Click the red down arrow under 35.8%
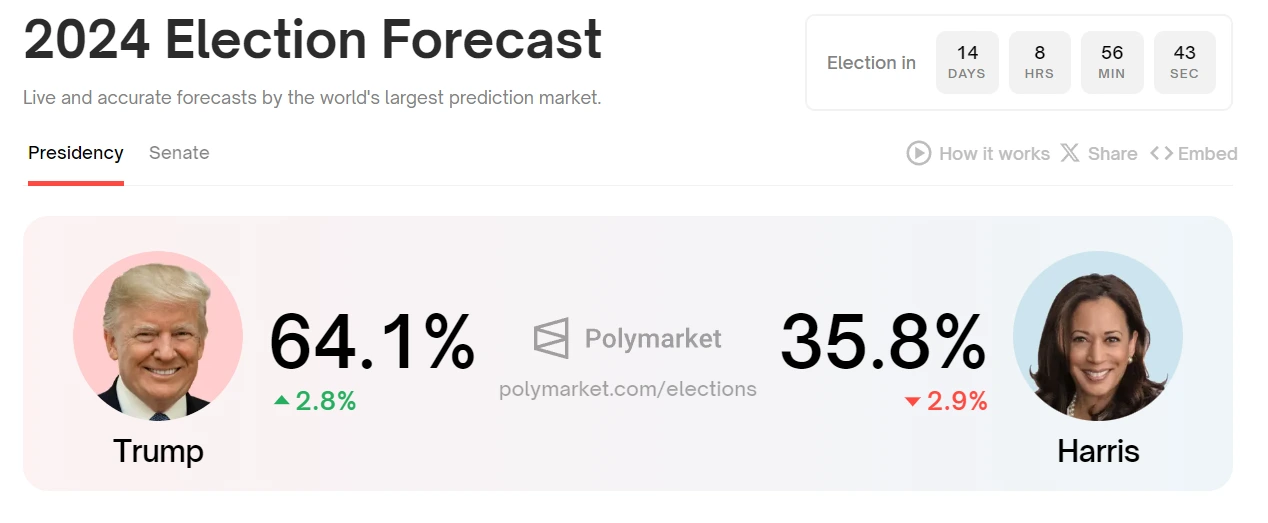Image resolution: width=1268 pixels, height=523 pixels. click(x=912, y=402)
